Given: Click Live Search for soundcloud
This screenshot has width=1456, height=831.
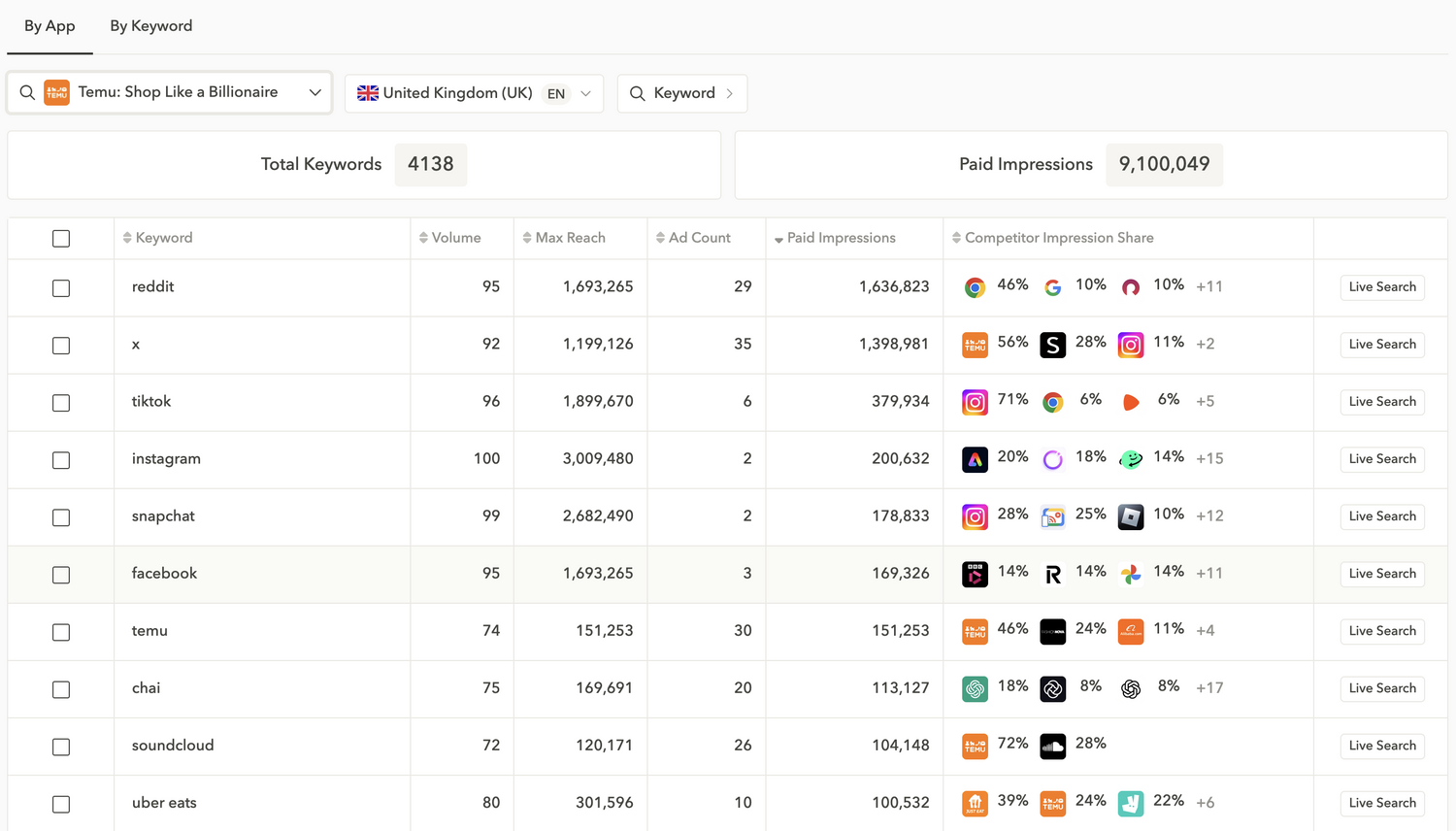Looking at the screenshot, I should 1382,746.
